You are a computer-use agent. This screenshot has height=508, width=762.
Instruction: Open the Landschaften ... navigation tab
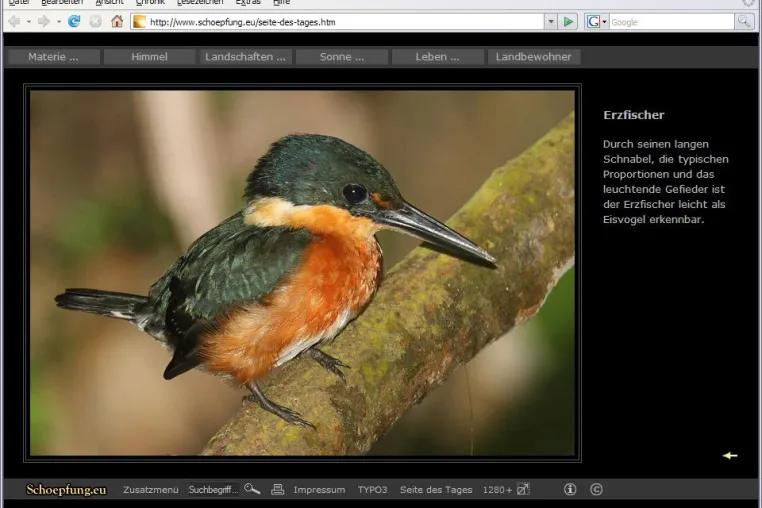245,57
